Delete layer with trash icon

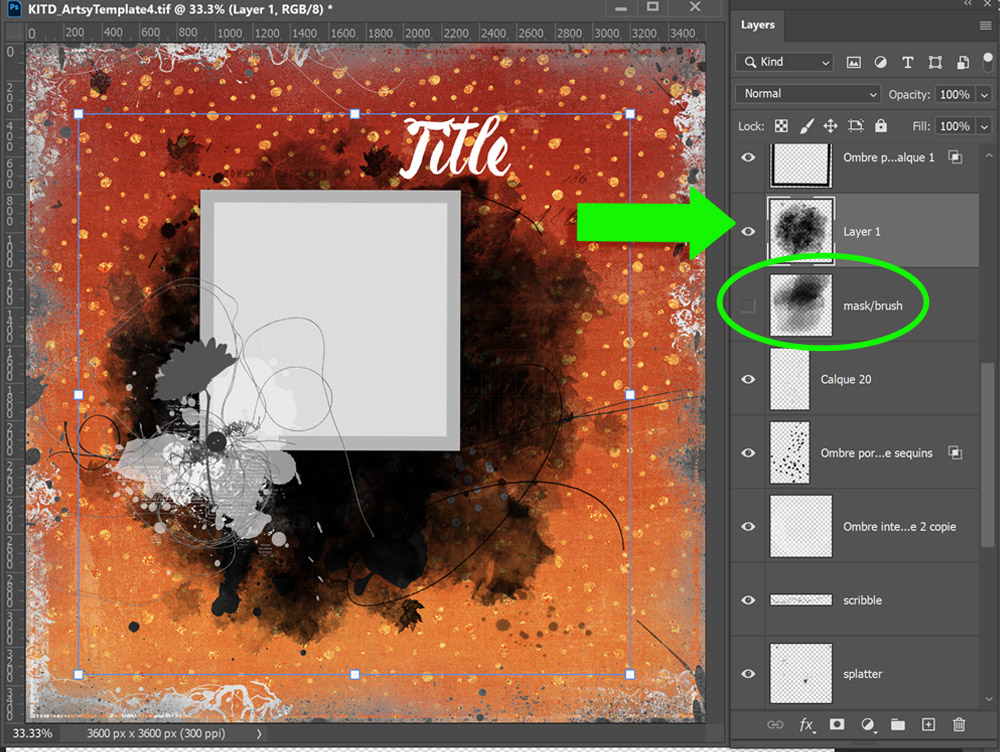click(x=959, y=724)
